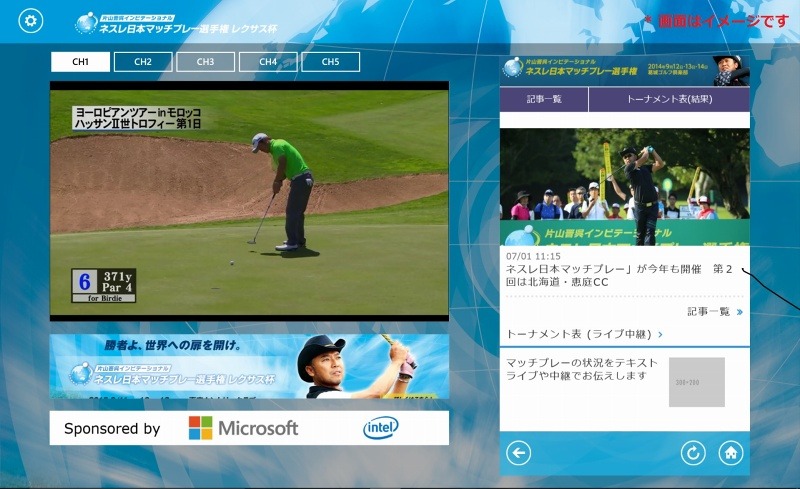The image size is (800, 489).
Task: Open the トーナメント表 (ライブ中継) link
Action: [584, 334]
